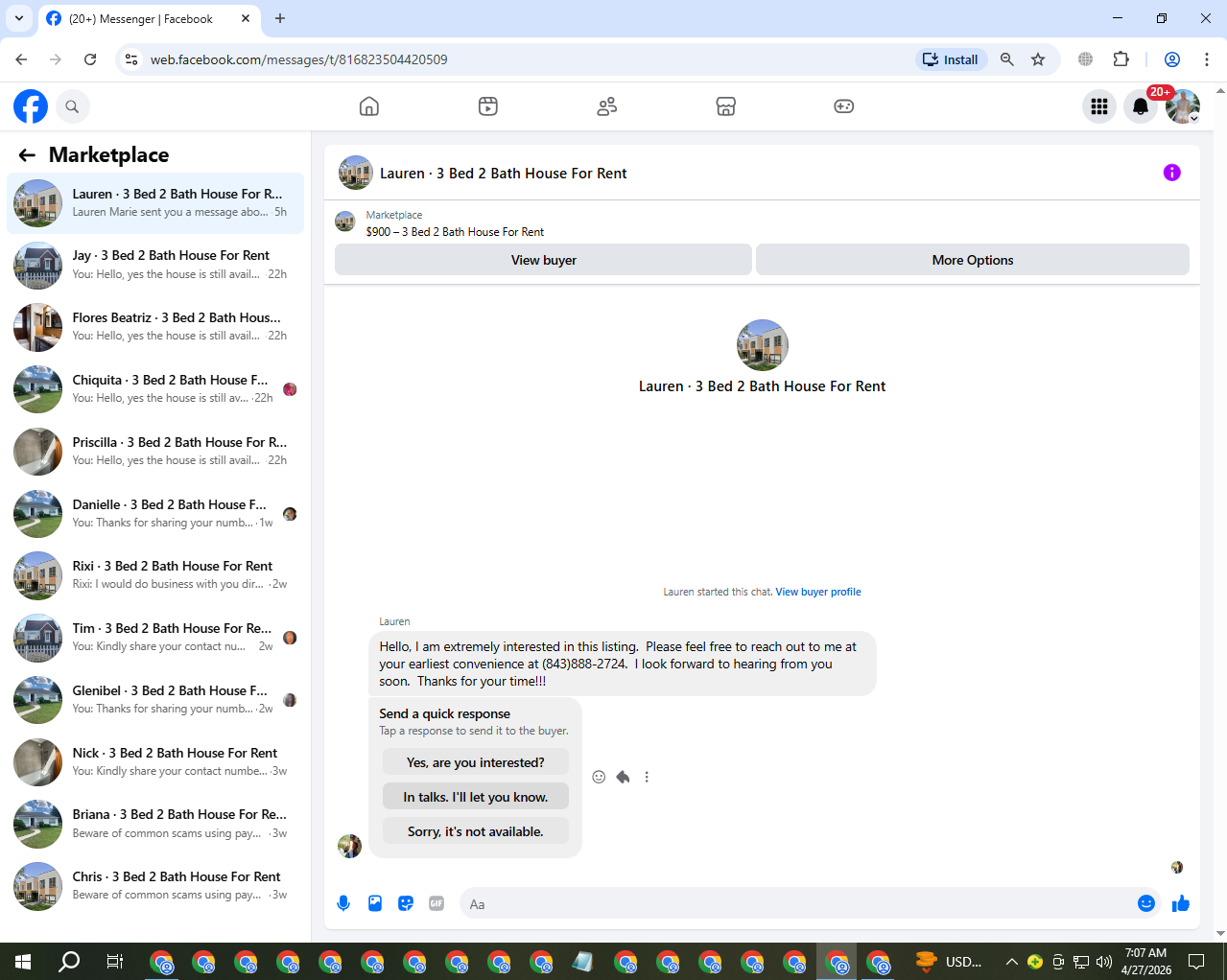Click the Install app button in address bar
This screenshot has width=1227, height=980.
point(951,59)
